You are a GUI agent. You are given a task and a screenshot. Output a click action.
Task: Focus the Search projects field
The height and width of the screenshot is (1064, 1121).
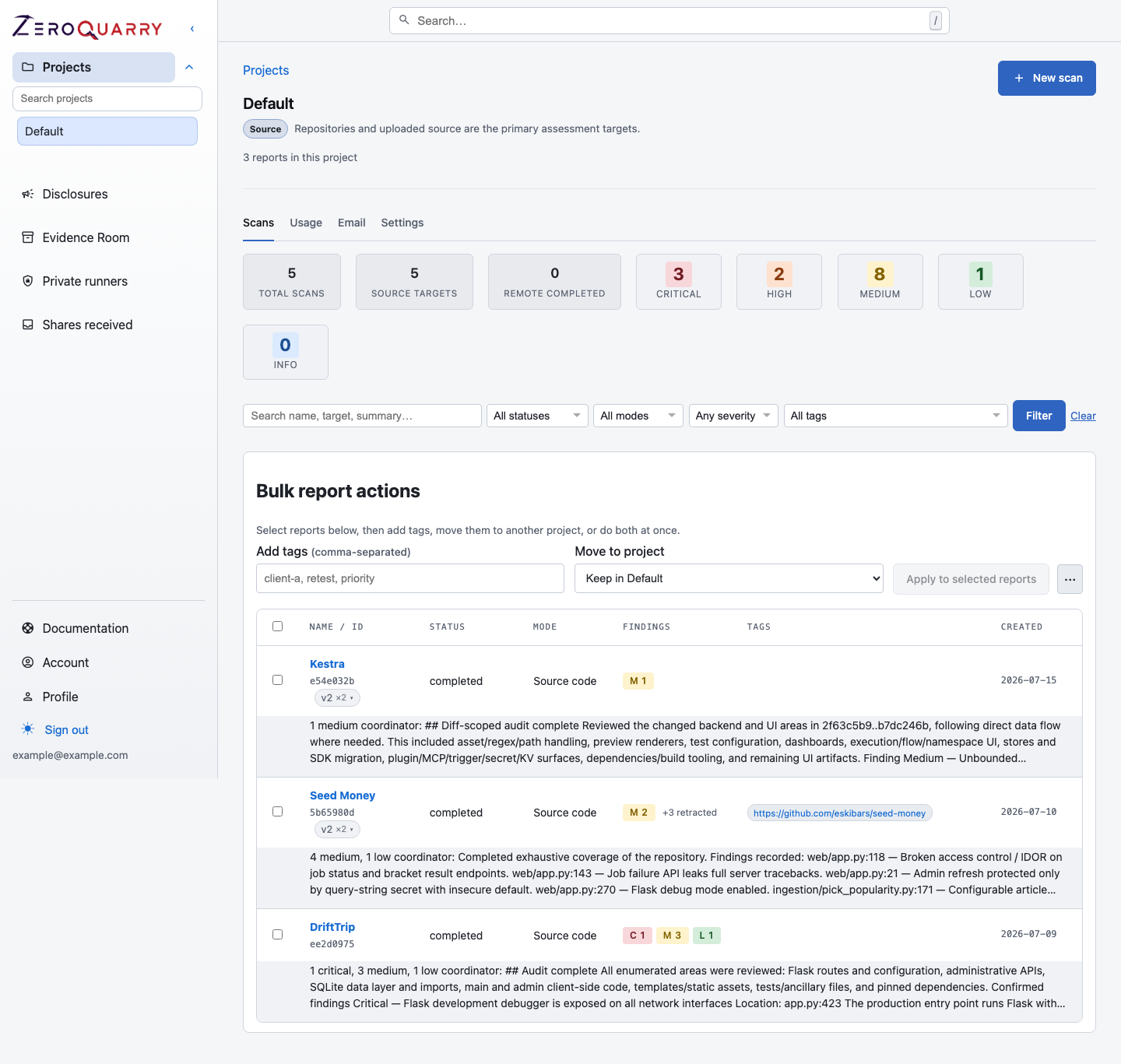pos(107,99)
